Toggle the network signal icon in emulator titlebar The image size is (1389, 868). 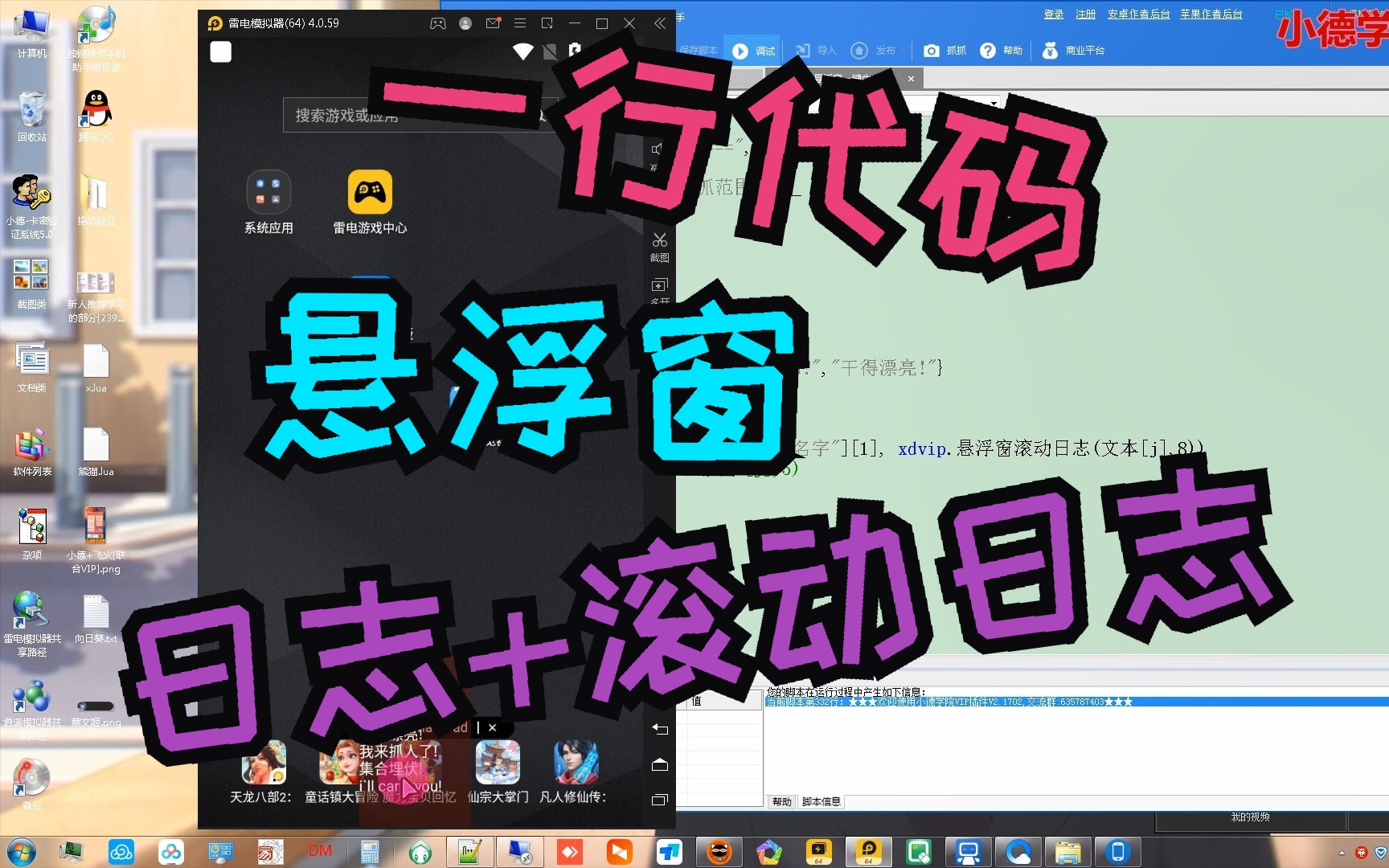coord(523,51)
